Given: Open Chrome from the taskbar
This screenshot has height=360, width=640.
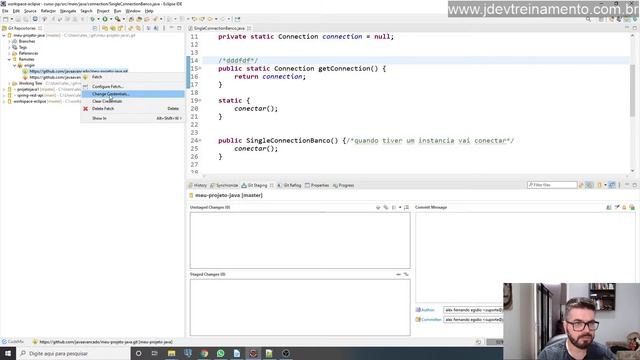Looking at the screenshot, I should 204,353.
